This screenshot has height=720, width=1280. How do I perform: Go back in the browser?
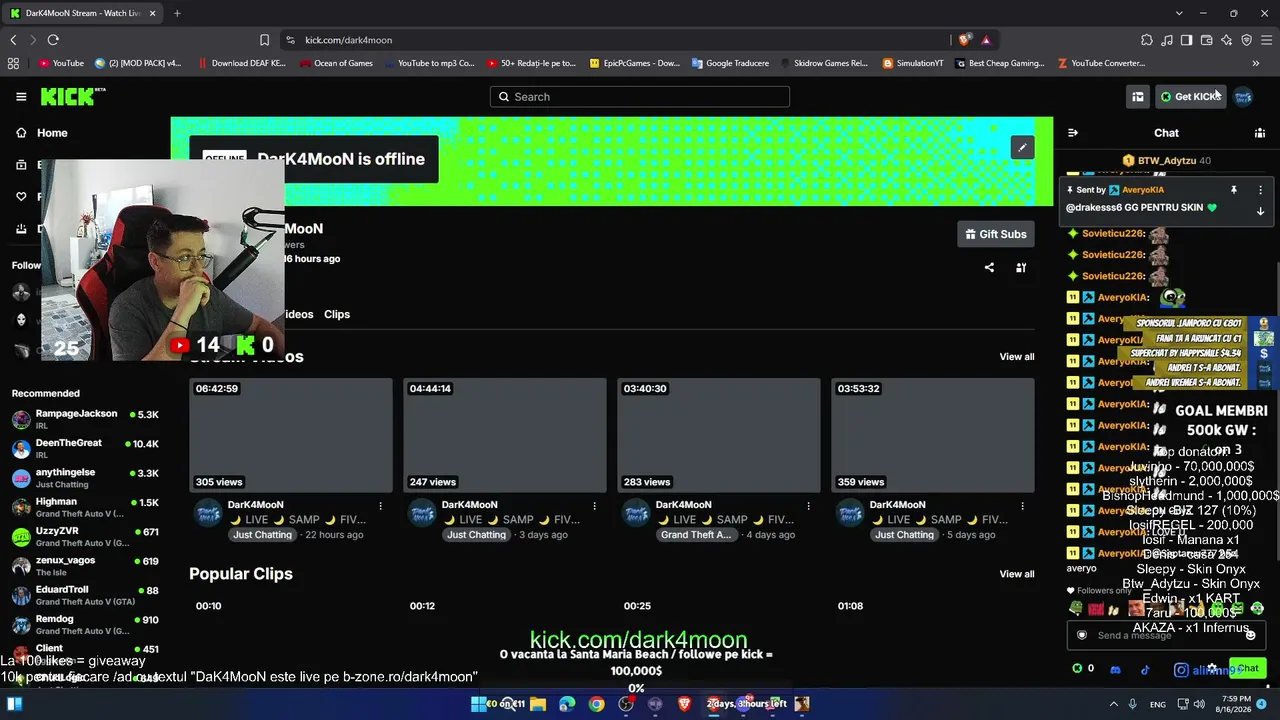point(13,40)
